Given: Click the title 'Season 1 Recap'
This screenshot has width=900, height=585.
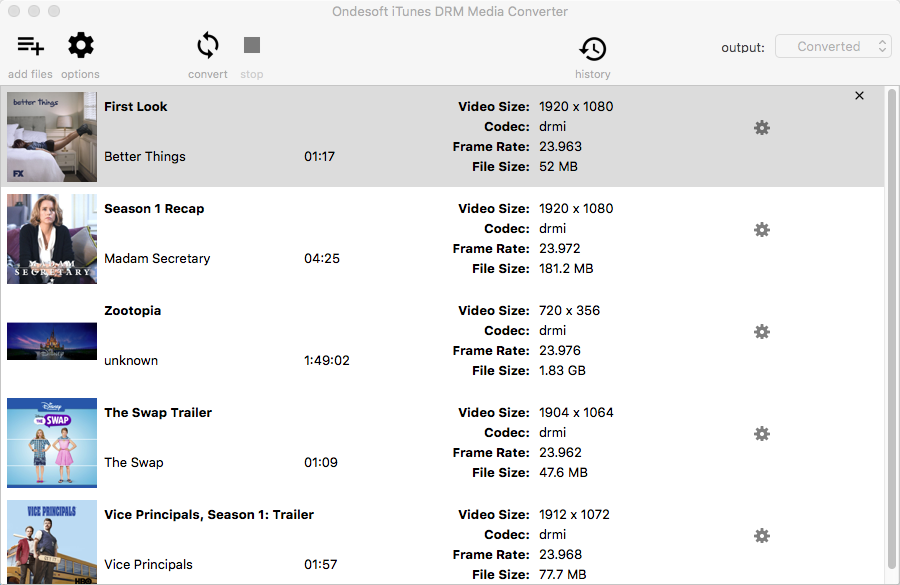Looking at the screenshot, I should 154,209.
